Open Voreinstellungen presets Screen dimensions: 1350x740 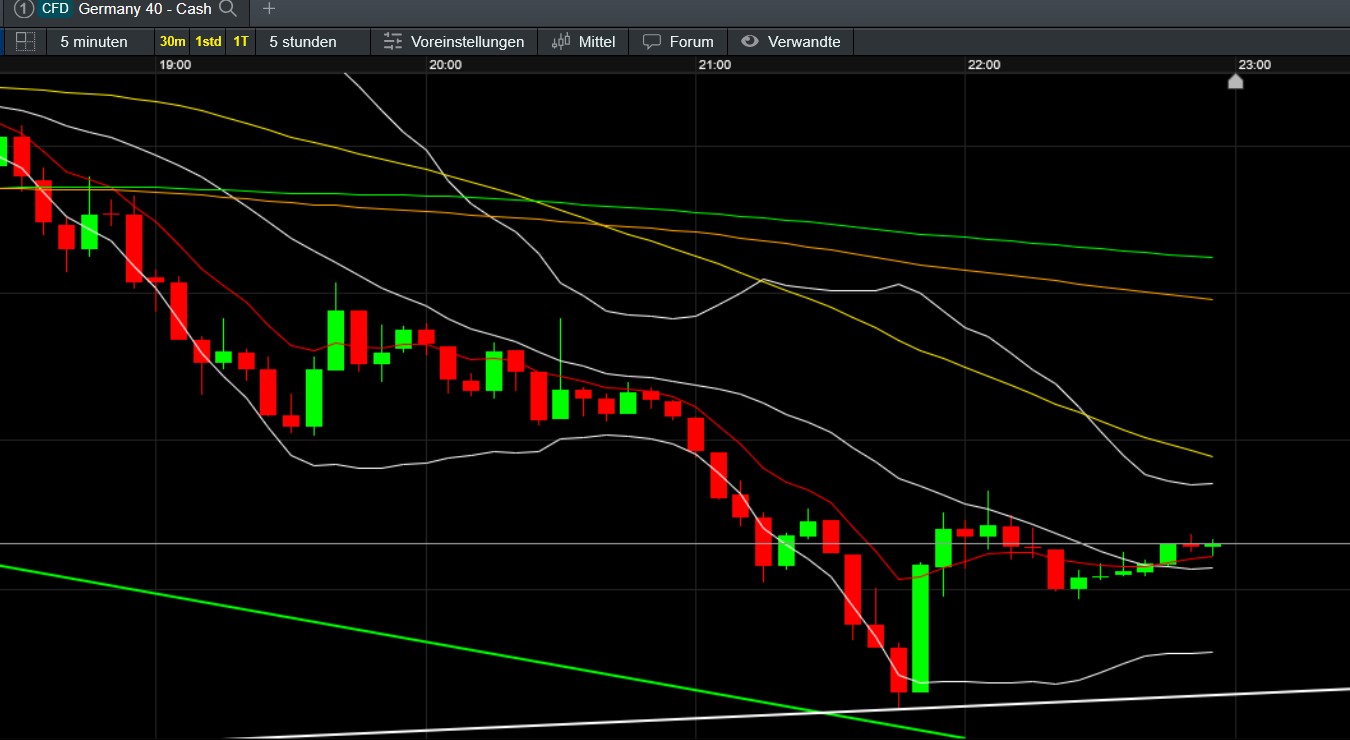pyautogui.click(x=454, y=42)
